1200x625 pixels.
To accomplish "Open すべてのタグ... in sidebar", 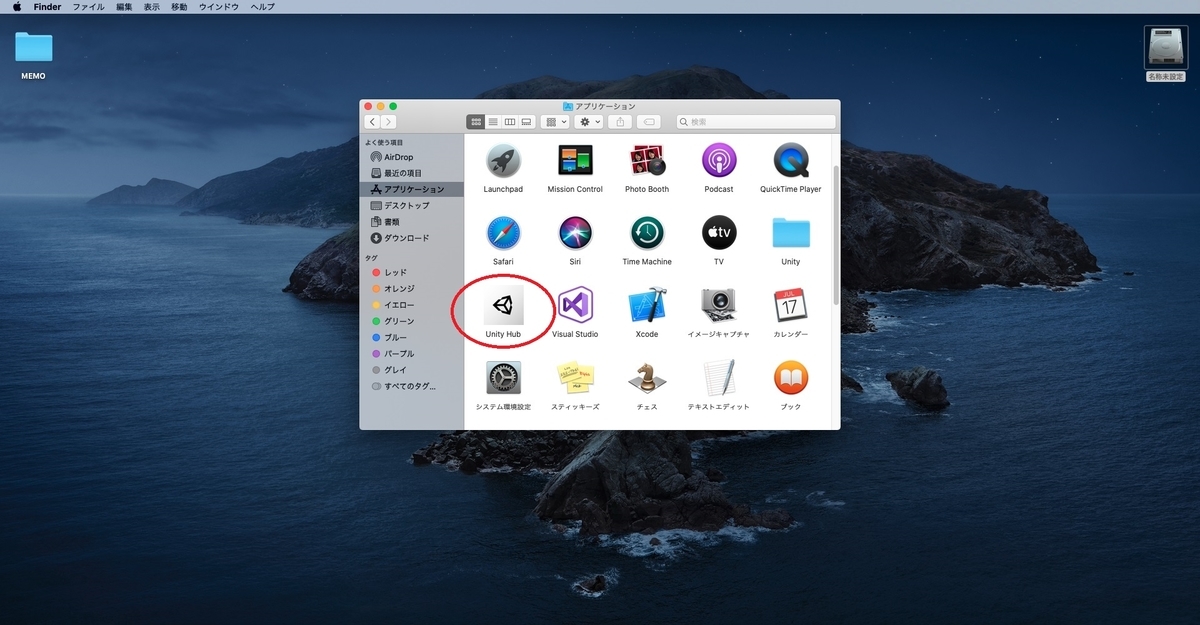I will pos(412,386).
